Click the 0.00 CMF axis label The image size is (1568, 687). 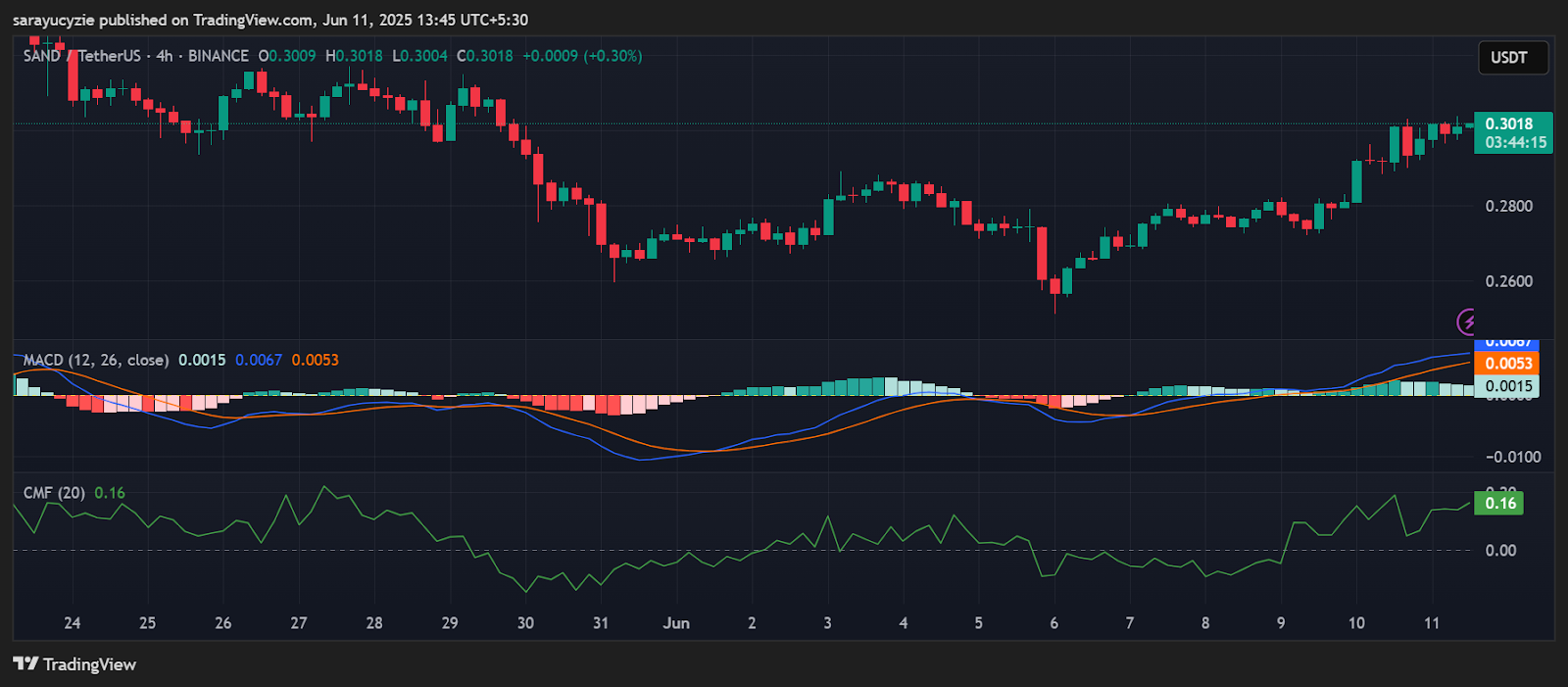[1500, 551]
